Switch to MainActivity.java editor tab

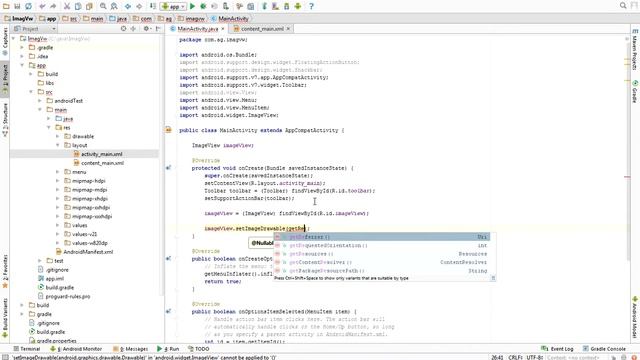(x=198, y=29)
